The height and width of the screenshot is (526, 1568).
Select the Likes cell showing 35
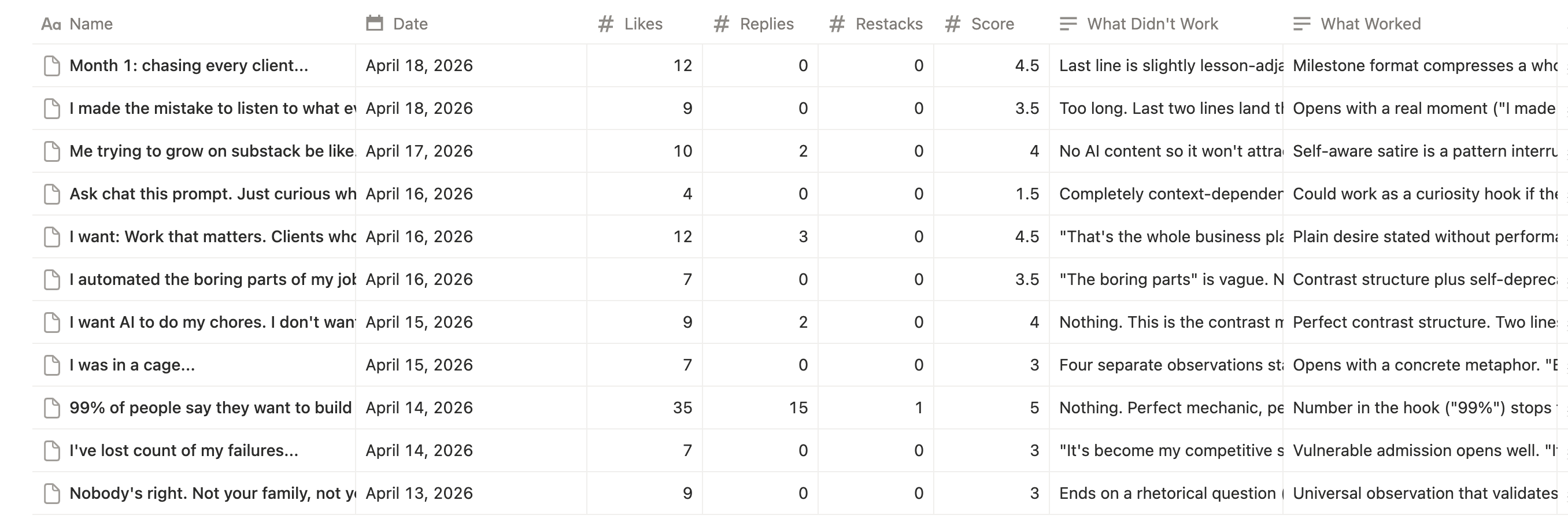645,408
